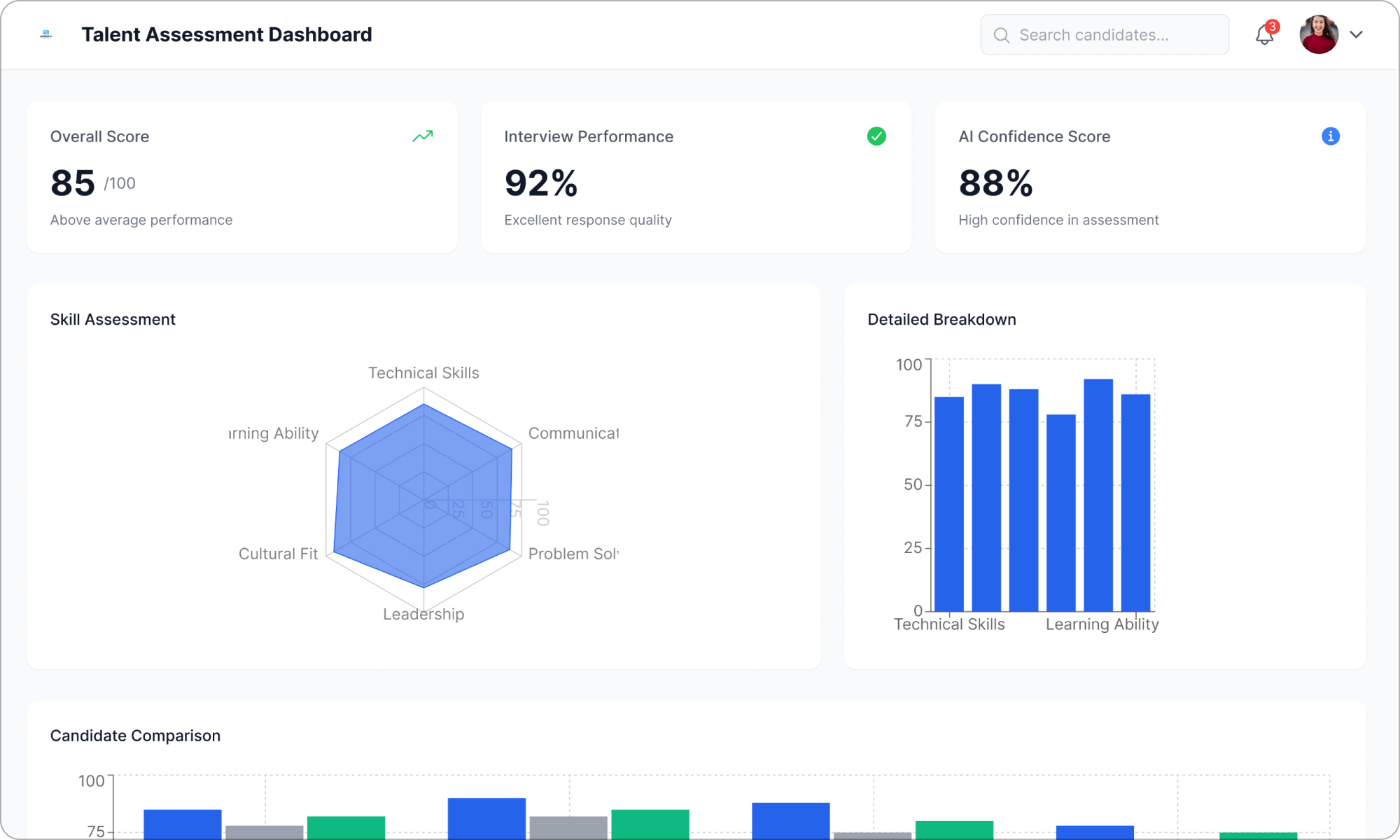1400x840 pixels.
Task: Click the Talent Assessment Dashboard title
Action: [x=227, y=34]
